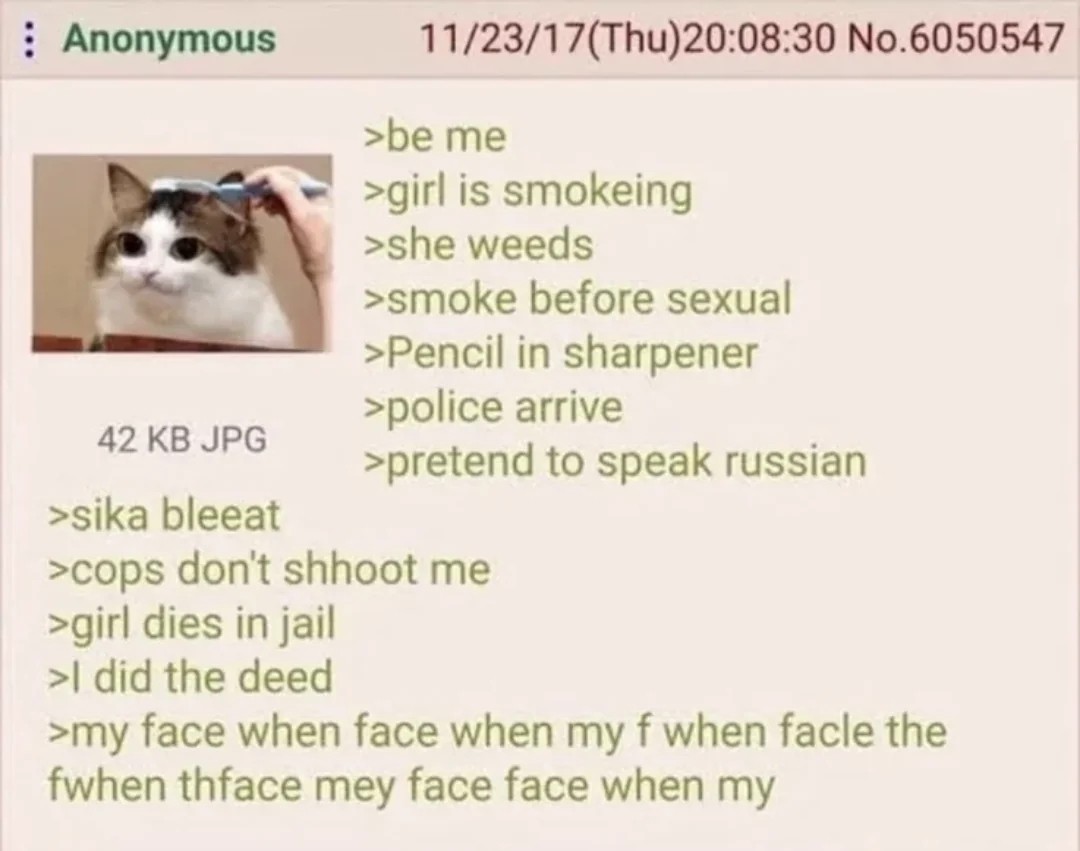Image resolution: width=1080 pixels, height=851 pixels.
Task: Click the ">she weeds" line
Action: [478, 245]
